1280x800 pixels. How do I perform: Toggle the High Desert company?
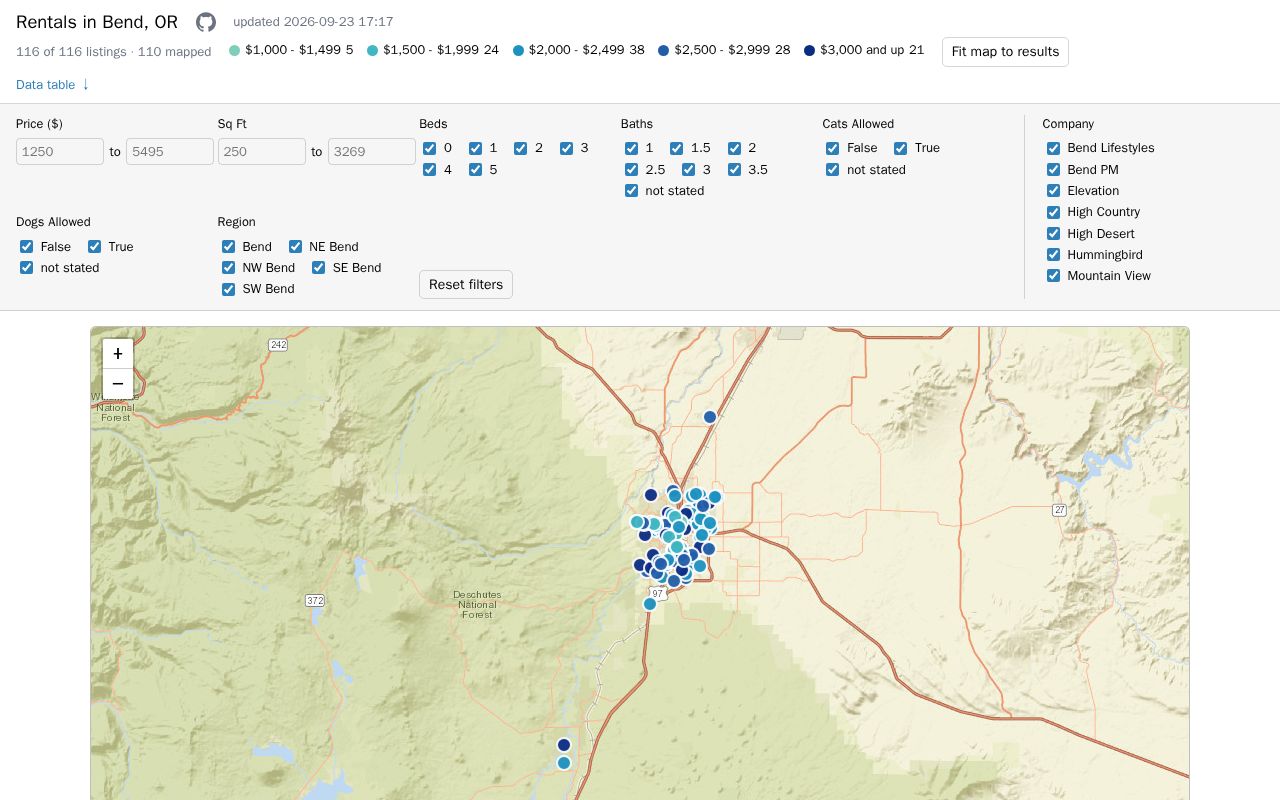[1054, 234]
